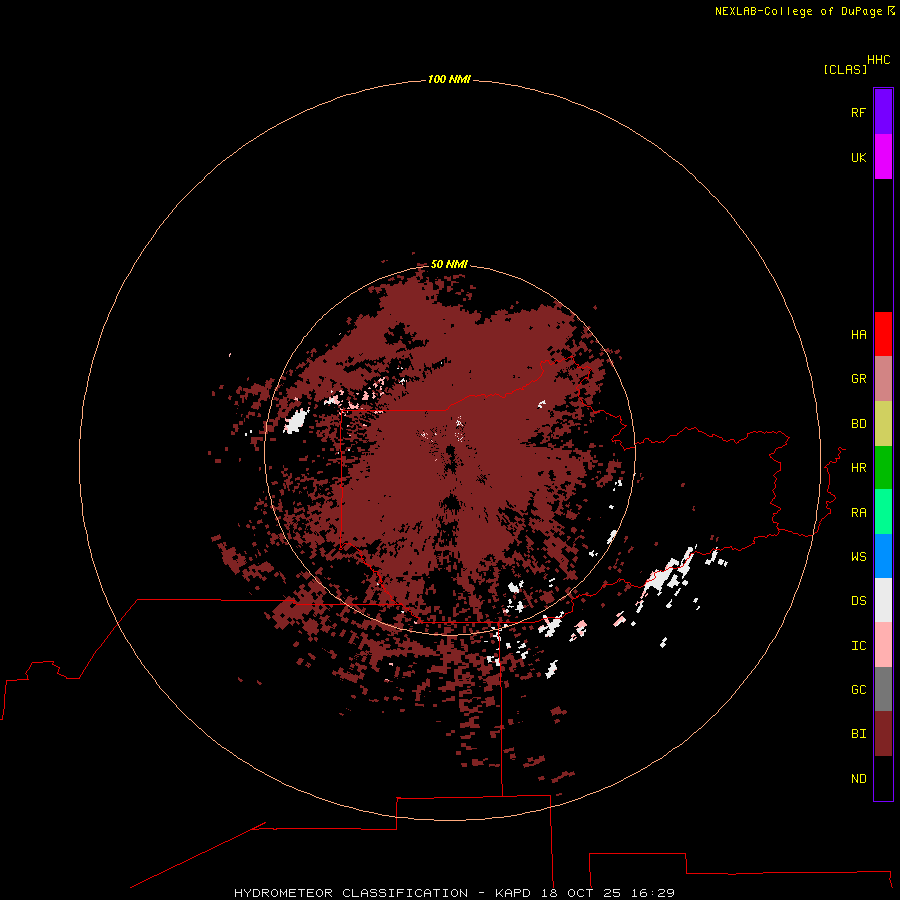
Task: Click the BI legend label
Action: [x=858, y=734]
